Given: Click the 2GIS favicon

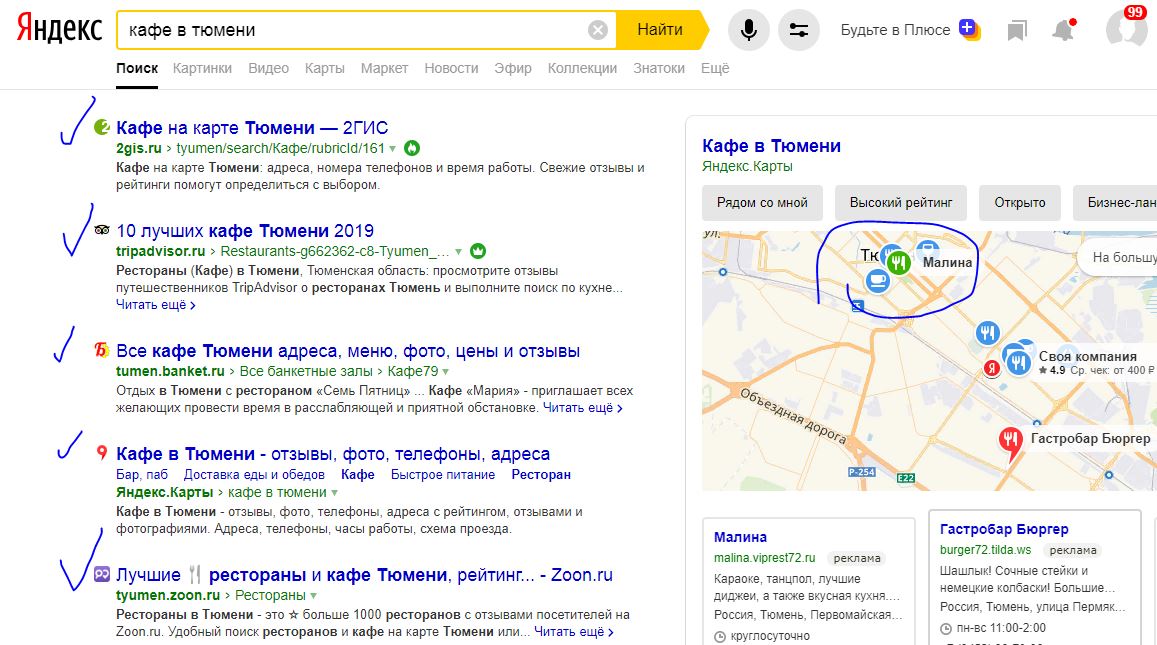Looking at the screenshot, I should point(102,128).
